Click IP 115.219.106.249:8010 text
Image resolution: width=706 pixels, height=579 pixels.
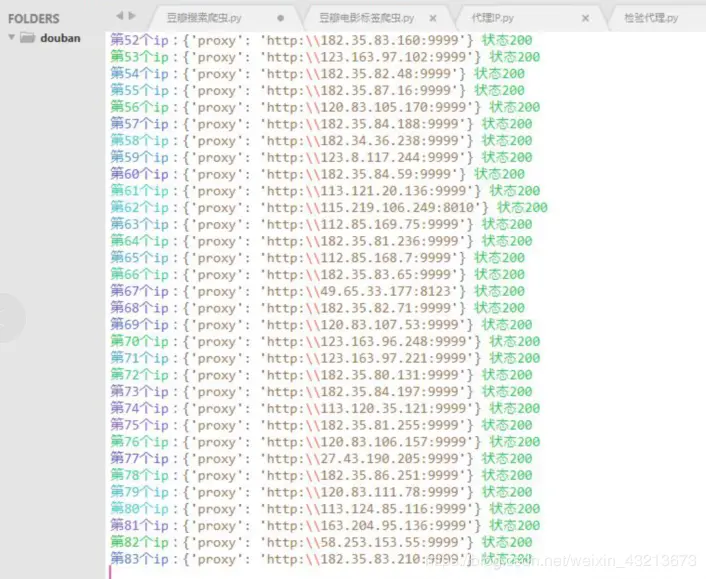[x=397, y=208]
